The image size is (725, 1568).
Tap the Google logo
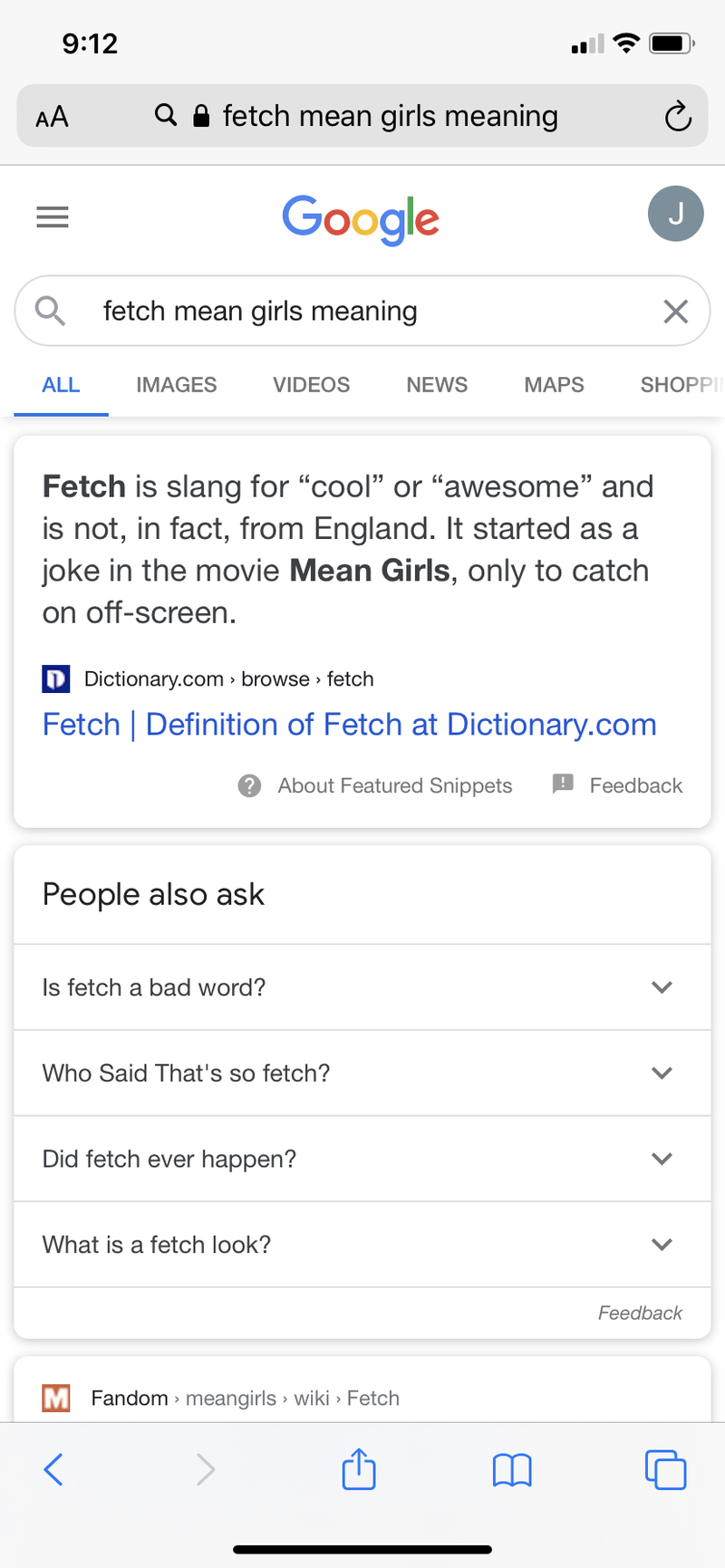click(x=361, y=219)
